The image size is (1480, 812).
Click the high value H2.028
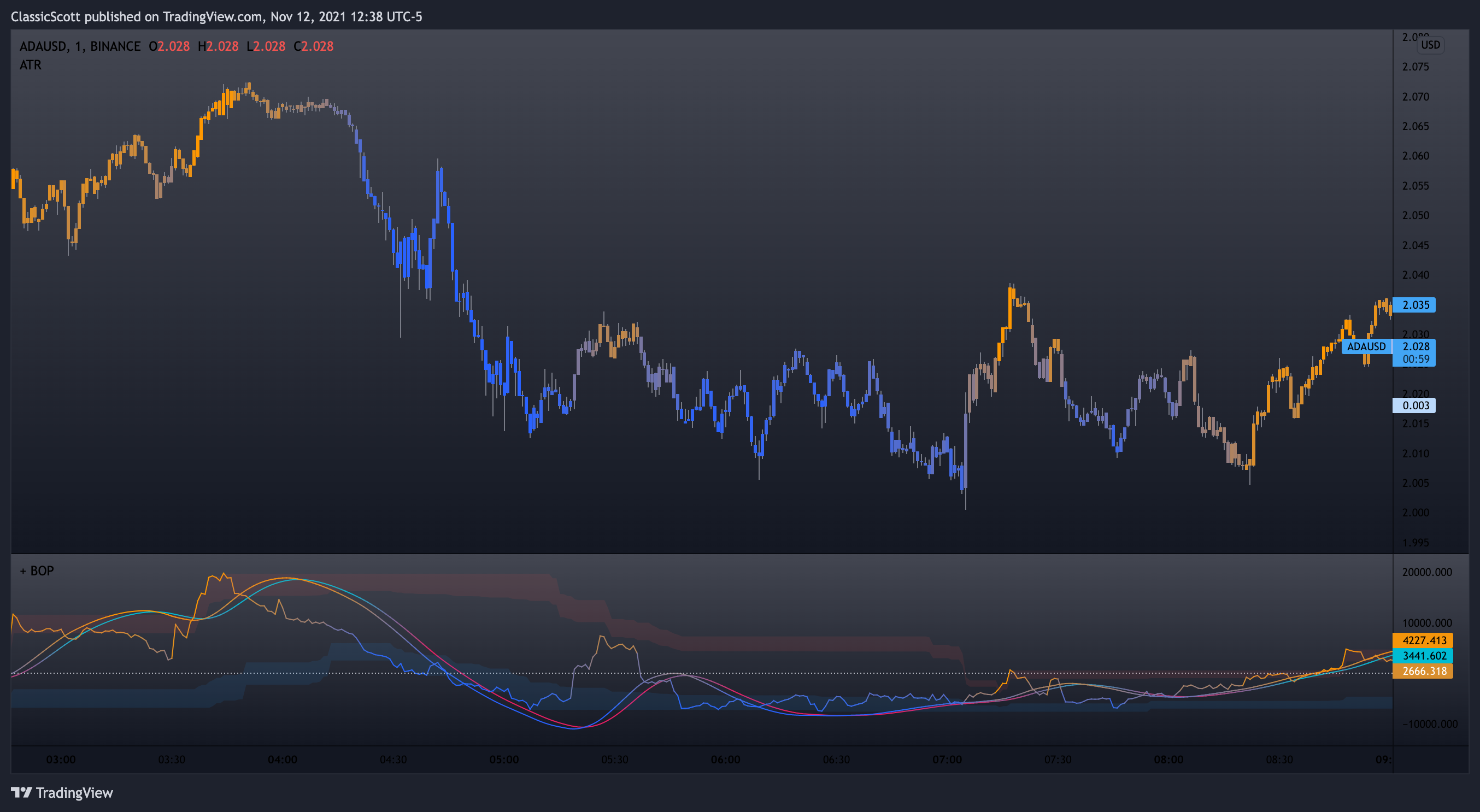point(218,46)
